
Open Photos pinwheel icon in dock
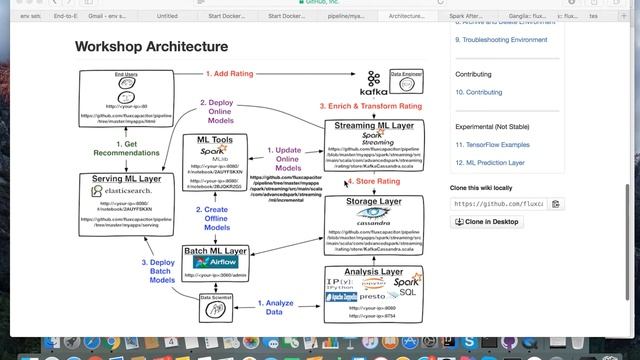[251, 343]
